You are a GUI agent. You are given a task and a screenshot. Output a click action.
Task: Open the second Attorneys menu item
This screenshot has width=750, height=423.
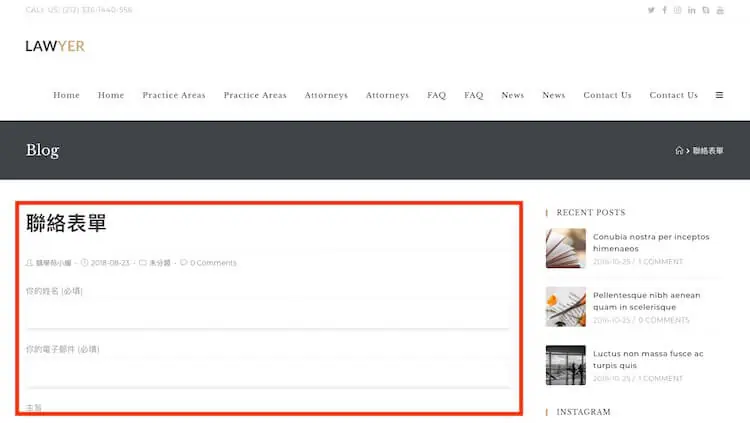point(387,95)
